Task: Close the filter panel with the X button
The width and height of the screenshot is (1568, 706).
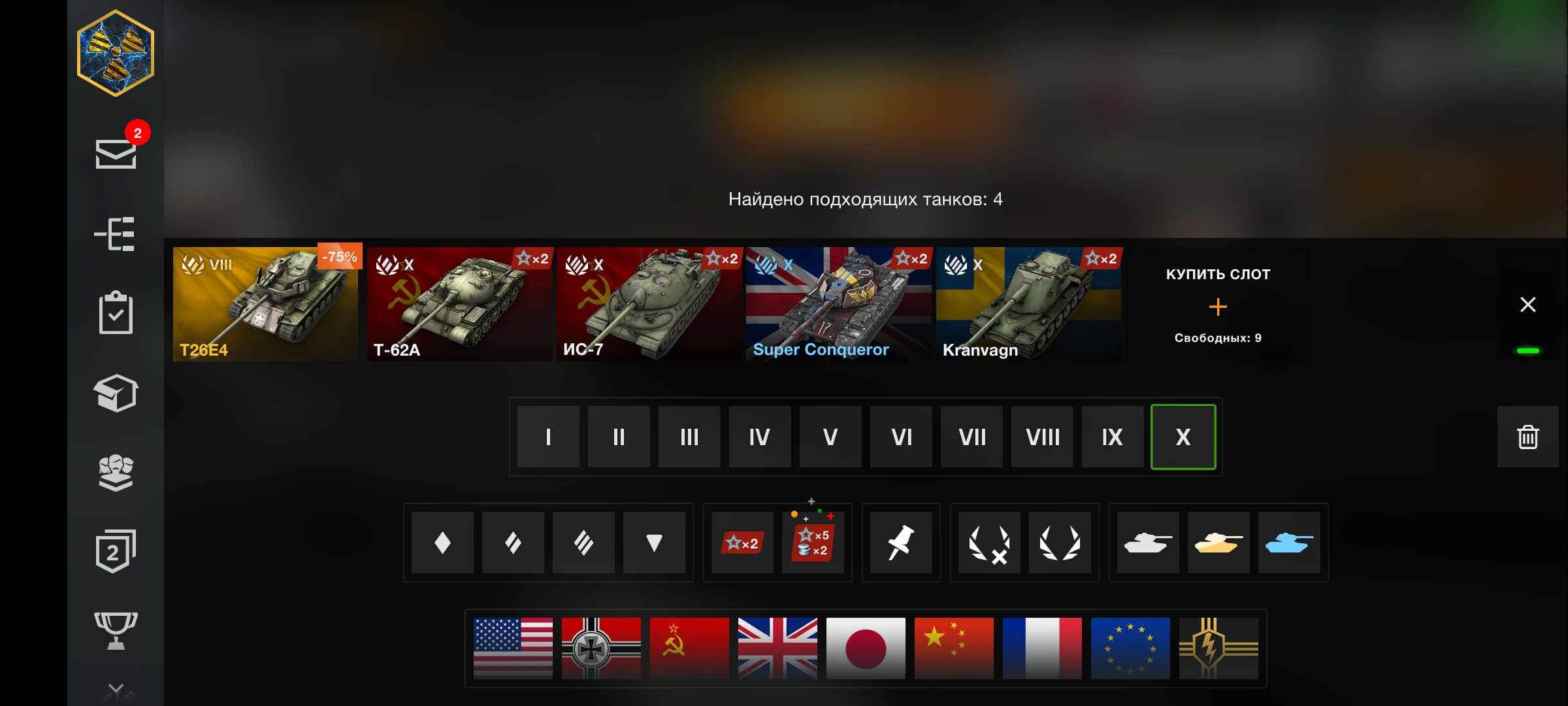Action: (x=1527, y=305)
